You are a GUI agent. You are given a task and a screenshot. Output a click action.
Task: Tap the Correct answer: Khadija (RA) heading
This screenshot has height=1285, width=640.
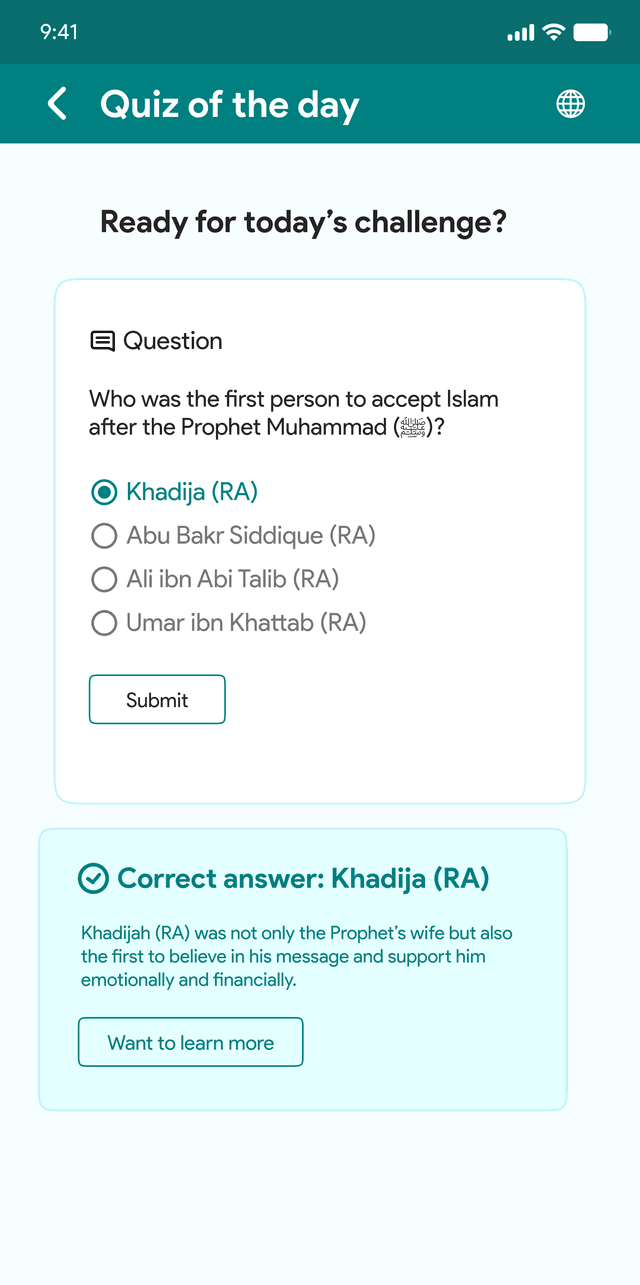tap(303, 879)
